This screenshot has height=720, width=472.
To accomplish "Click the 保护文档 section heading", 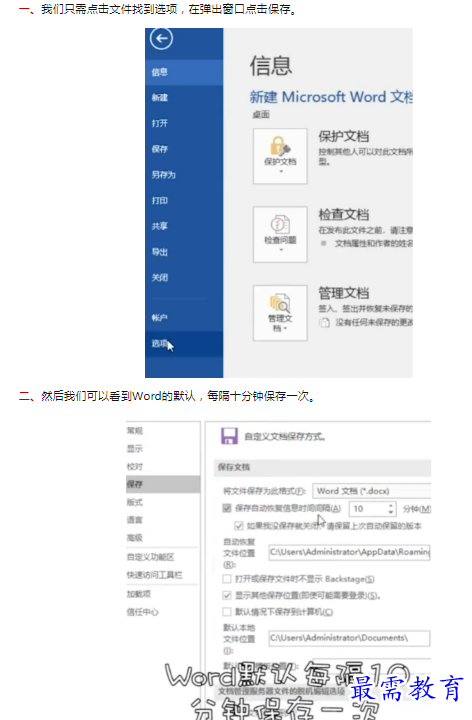I will 344,136.
